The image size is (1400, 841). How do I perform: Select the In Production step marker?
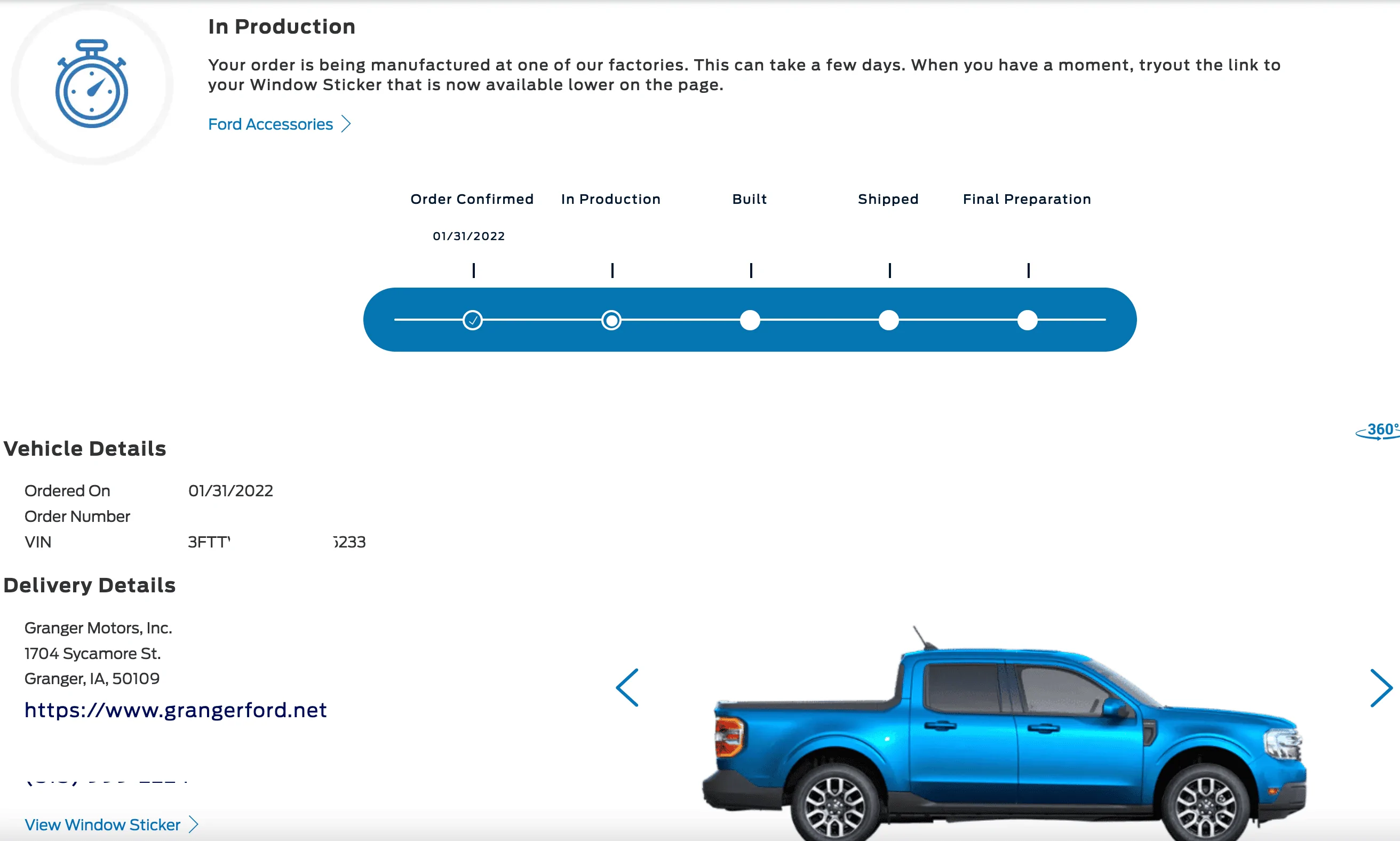(x=611, y=320)
